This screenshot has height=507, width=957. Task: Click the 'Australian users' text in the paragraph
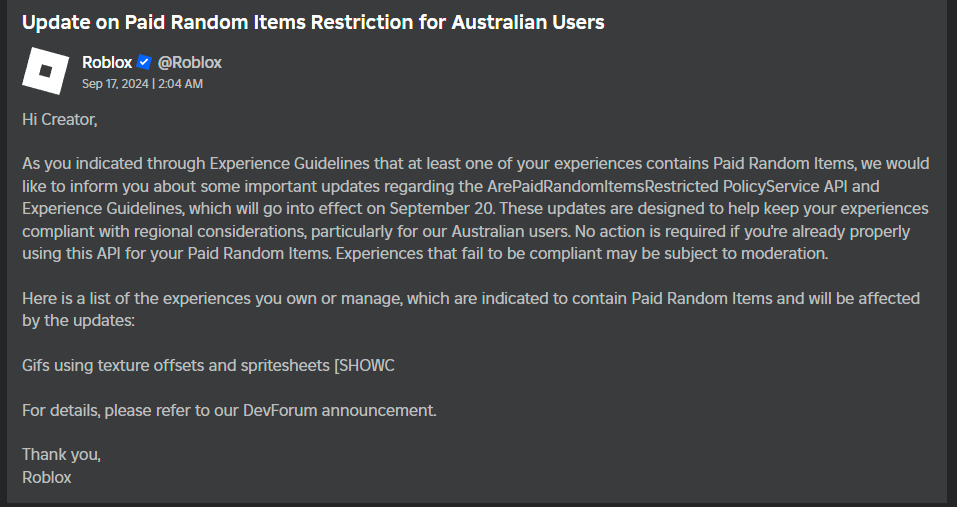(x=511, y=231)
